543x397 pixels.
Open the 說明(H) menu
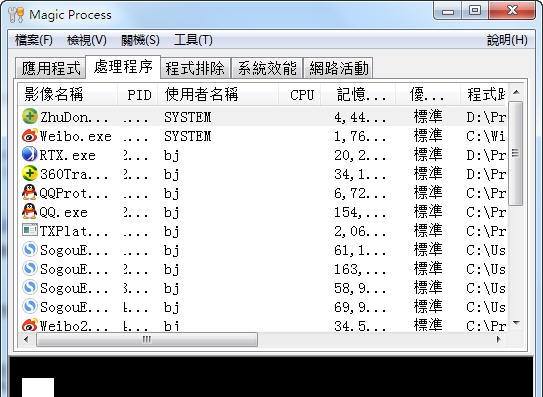[x=507, y=40]
